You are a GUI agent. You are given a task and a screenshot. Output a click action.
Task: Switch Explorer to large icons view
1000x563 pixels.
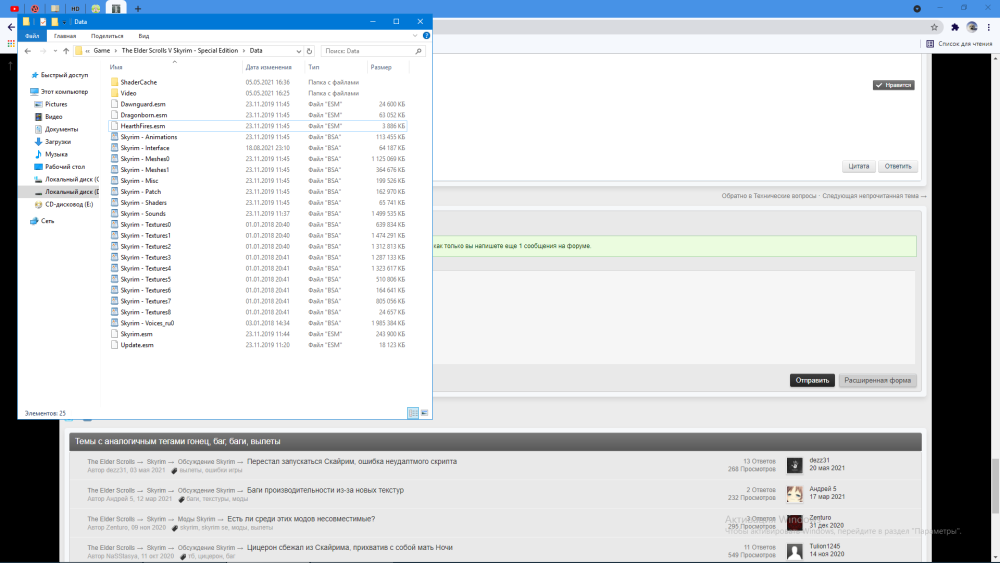(424, 413)
